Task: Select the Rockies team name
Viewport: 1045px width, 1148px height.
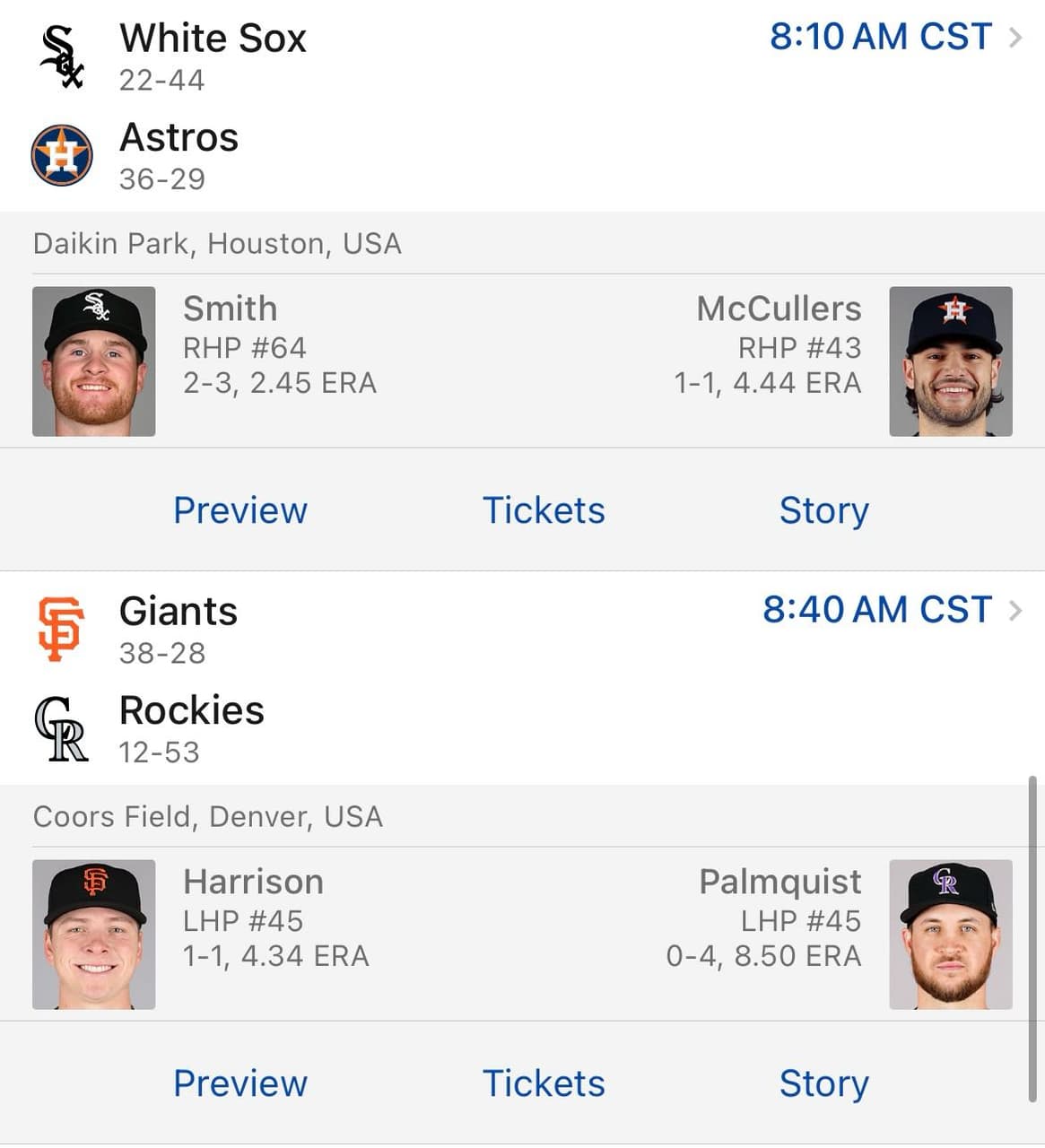Action: [191, 710]
